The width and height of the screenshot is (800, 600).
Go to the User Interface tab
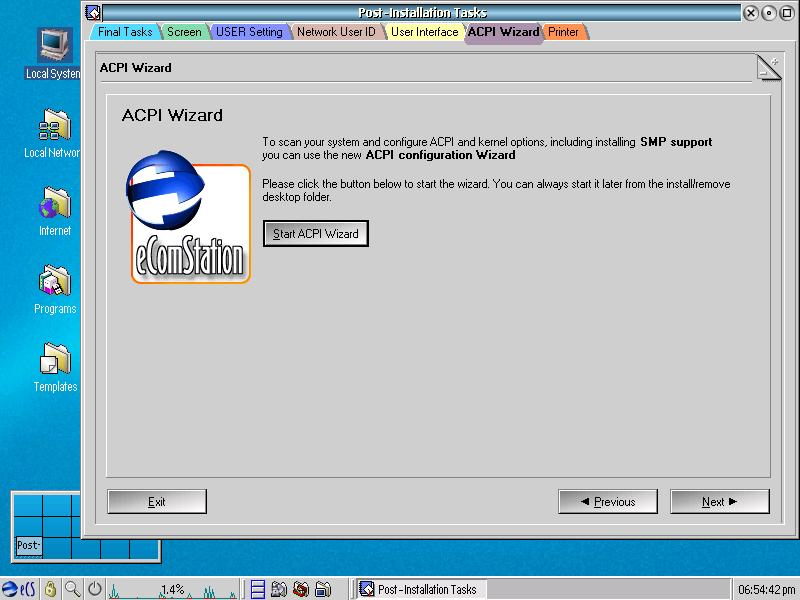(424, 32)
